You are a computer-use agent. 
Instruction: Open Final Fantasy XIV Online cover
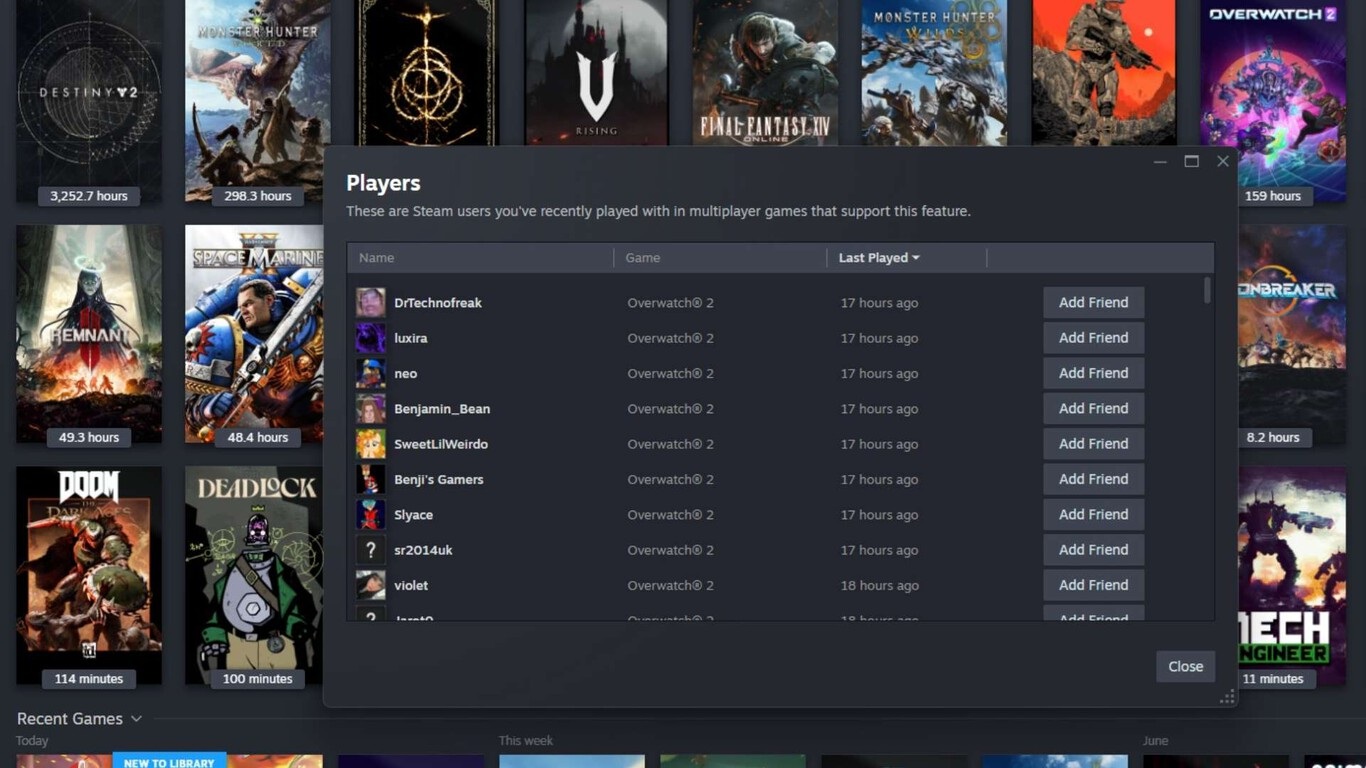tap(765, 72)
